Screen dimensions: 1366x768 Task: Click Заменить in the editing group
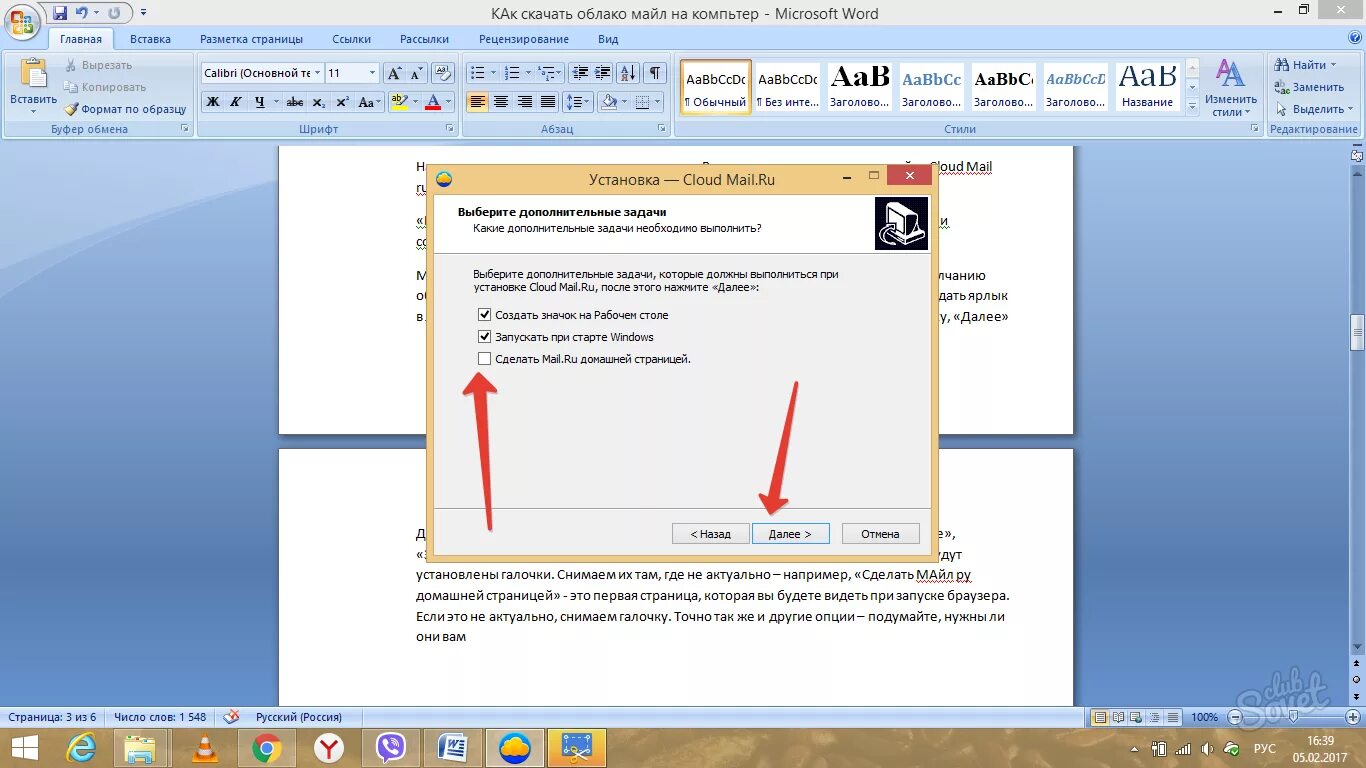[1309, 87]
